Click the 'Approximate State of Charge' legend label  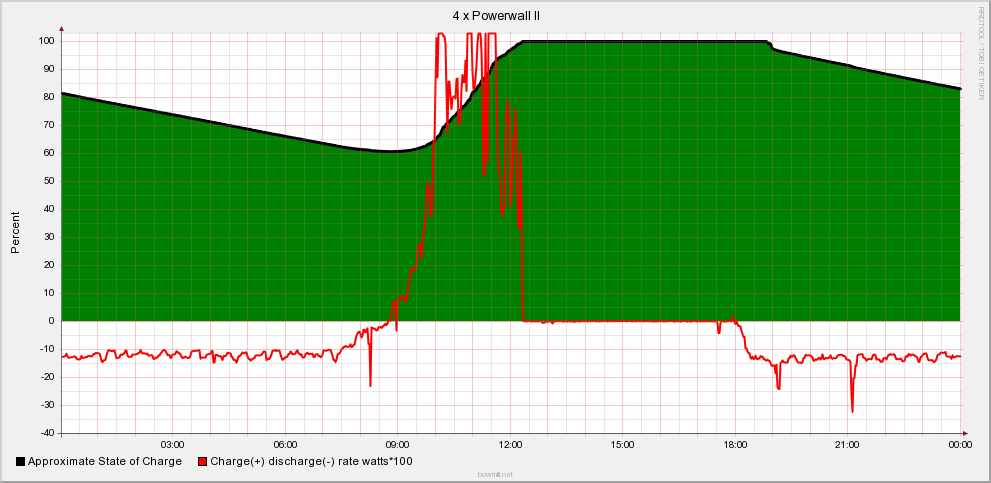coord(105,462)
